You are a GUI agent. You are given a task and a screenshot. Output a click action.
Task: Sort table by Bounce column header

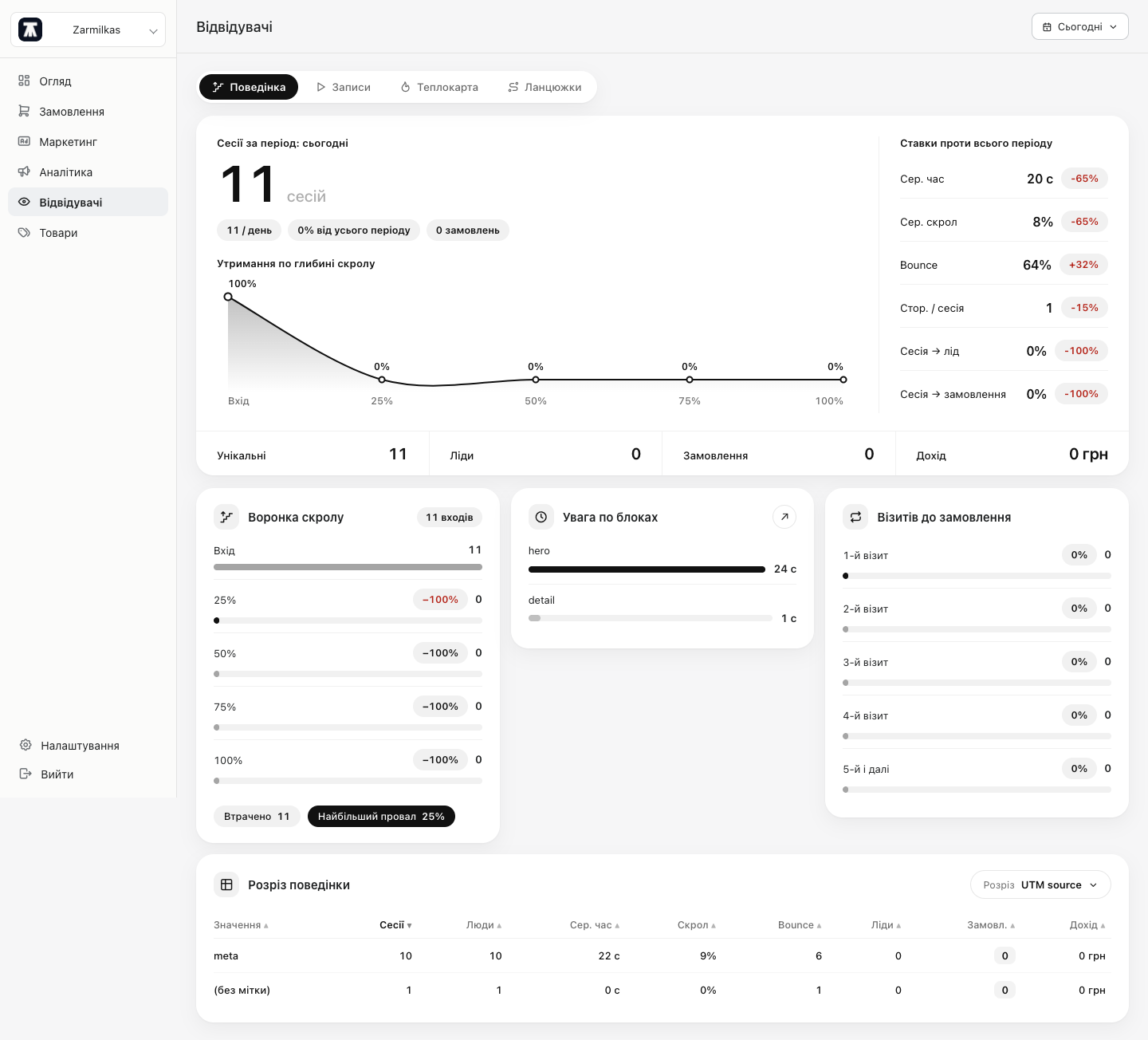[x=800, y=925]
